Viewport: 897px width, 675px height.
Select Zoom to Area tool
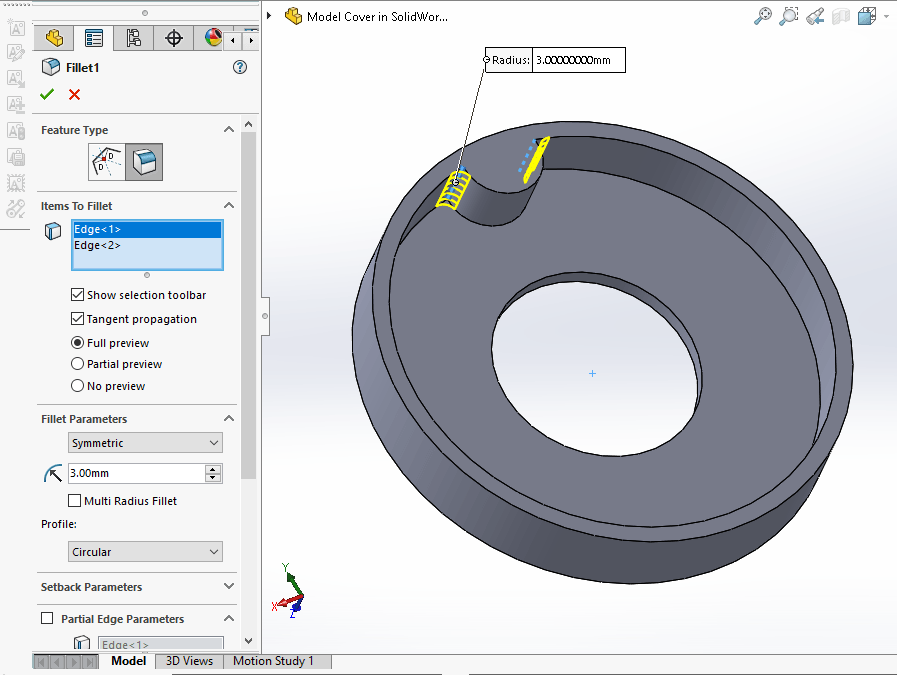click(x=789, y=16)
